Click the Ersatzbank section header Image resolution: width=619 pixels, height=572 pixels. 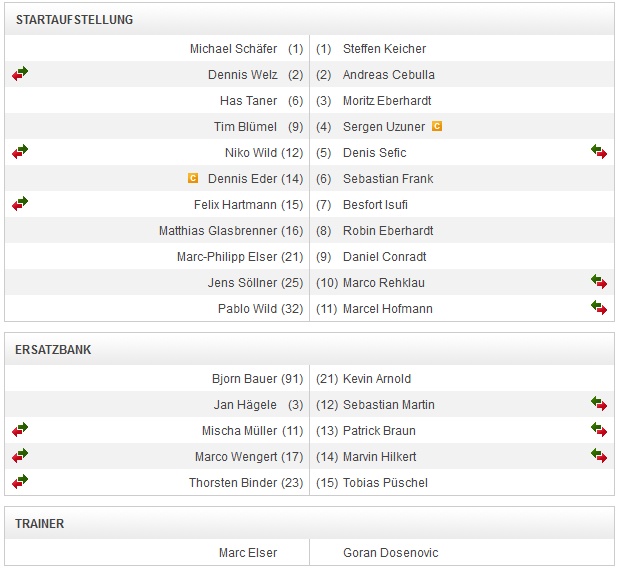[57, 350]
